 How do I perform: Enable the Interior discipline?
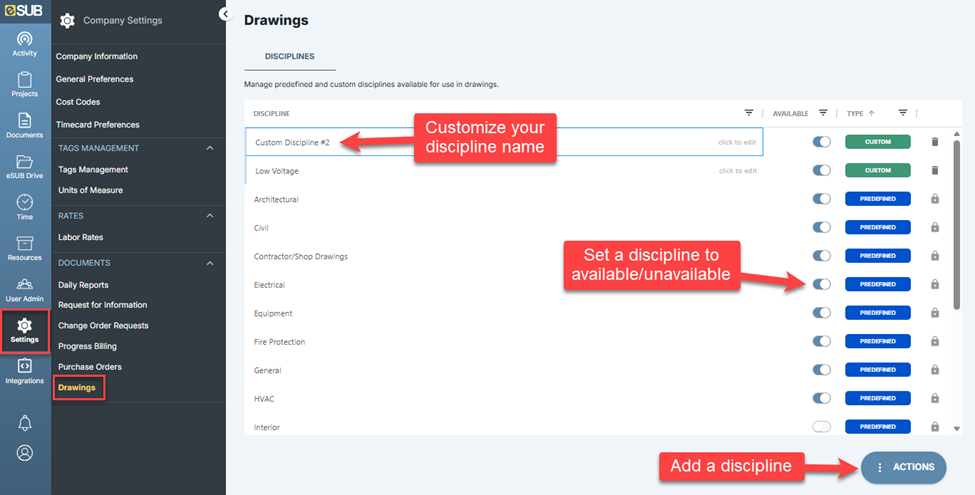click(821, 427)
